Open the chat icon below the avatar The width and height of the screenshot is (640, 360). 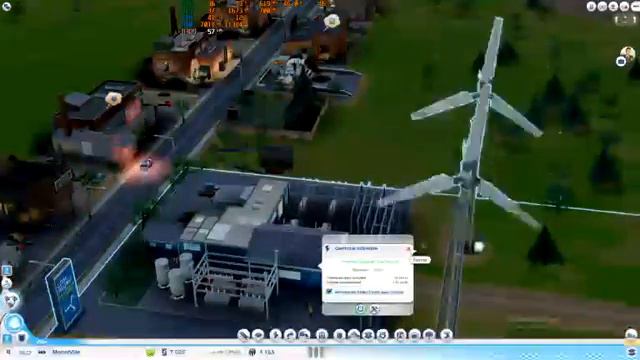coord(621,62)
